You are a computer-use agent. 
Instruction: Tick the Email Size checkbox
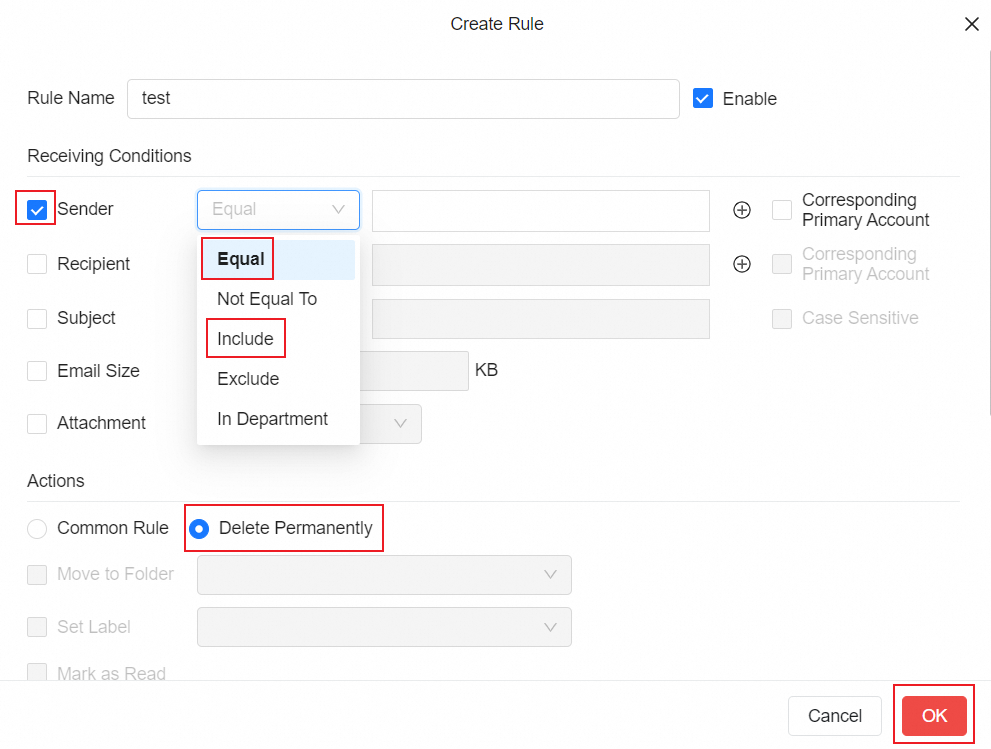[x=37, y=371]
